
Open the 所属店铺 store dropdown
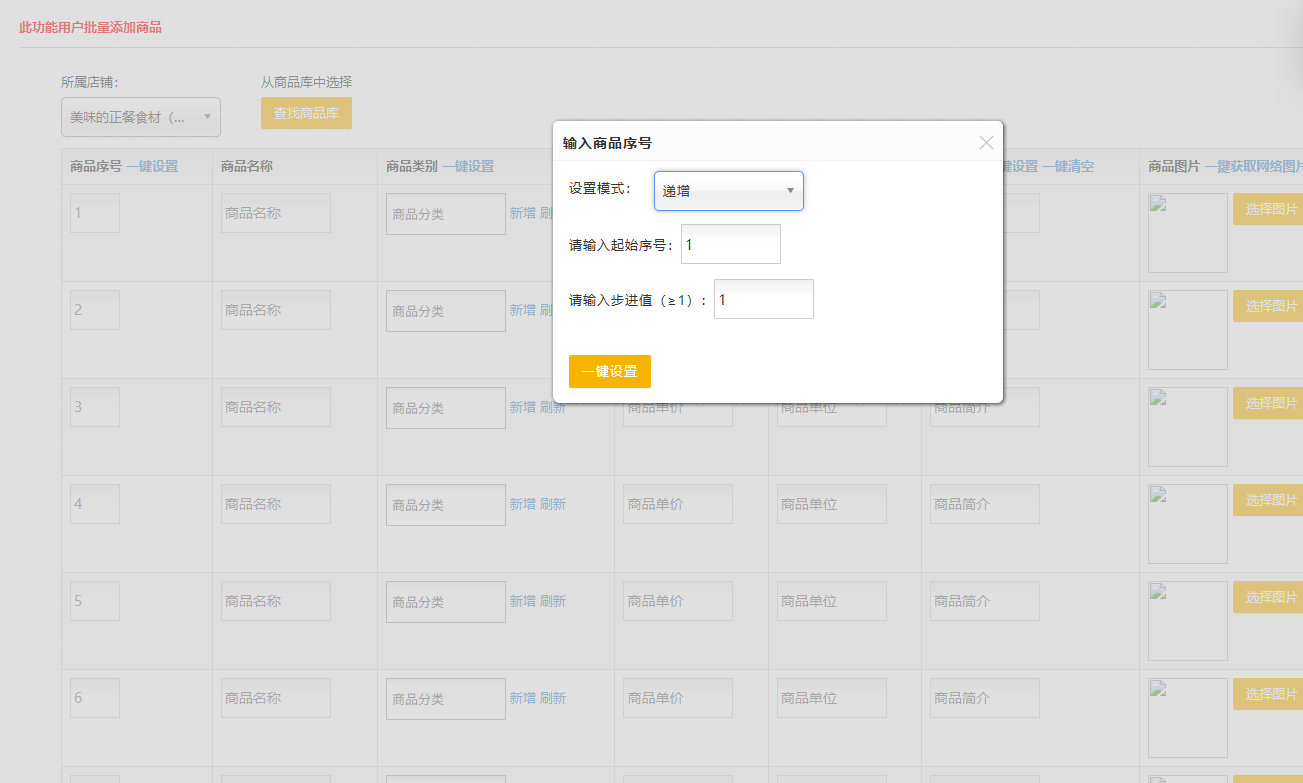tap(141, 117)
